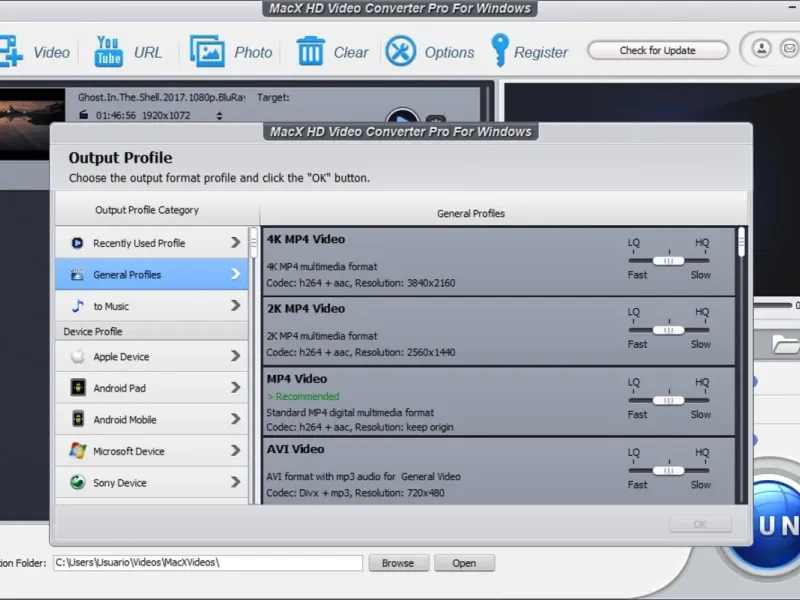800x600 pixels.
Task: Click the to Music note icon
Action: pyautogui.click(x=78, y=306)
